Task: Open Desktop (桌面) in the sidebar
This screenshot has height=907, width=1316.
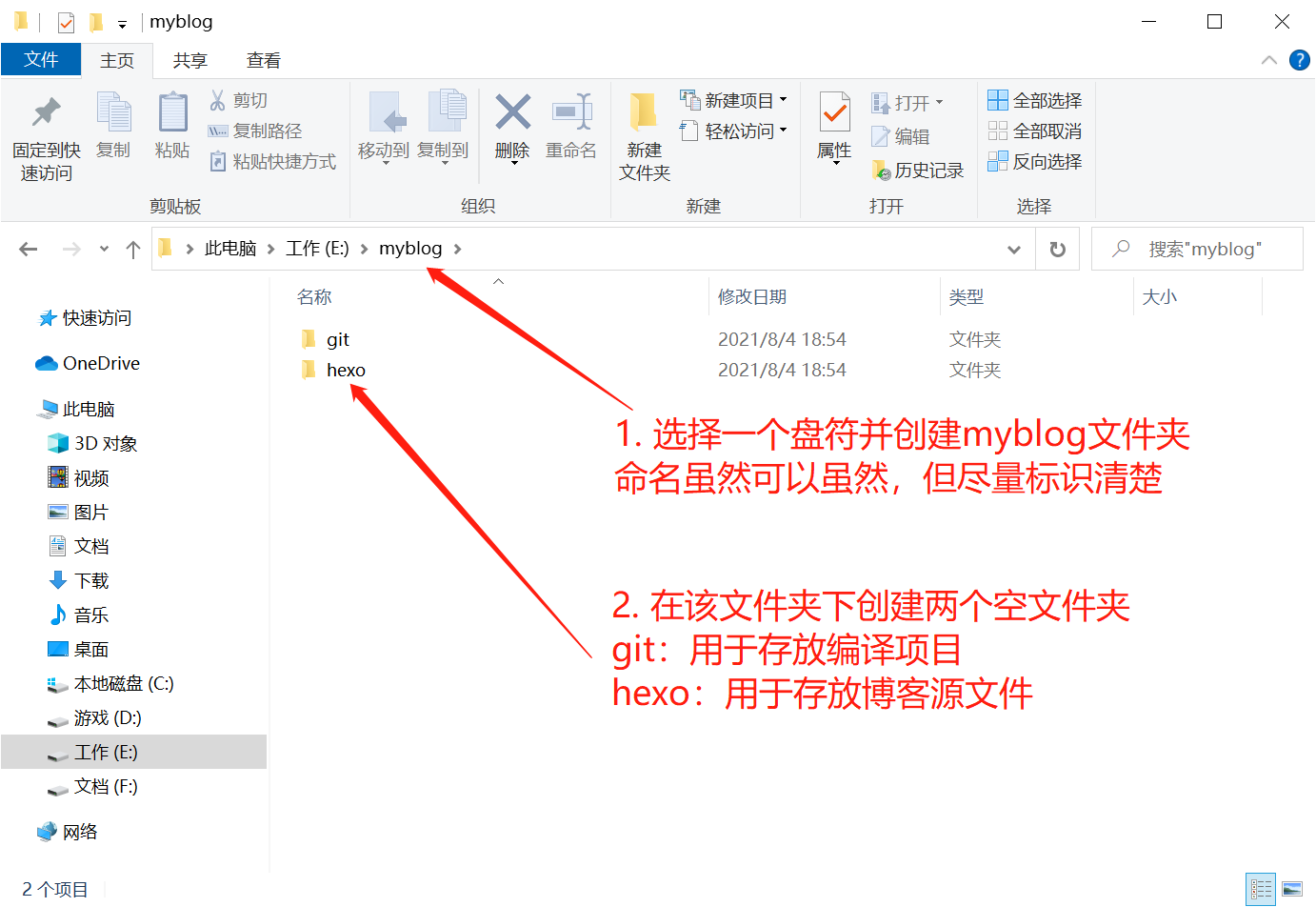Action: tap(79, 650)
